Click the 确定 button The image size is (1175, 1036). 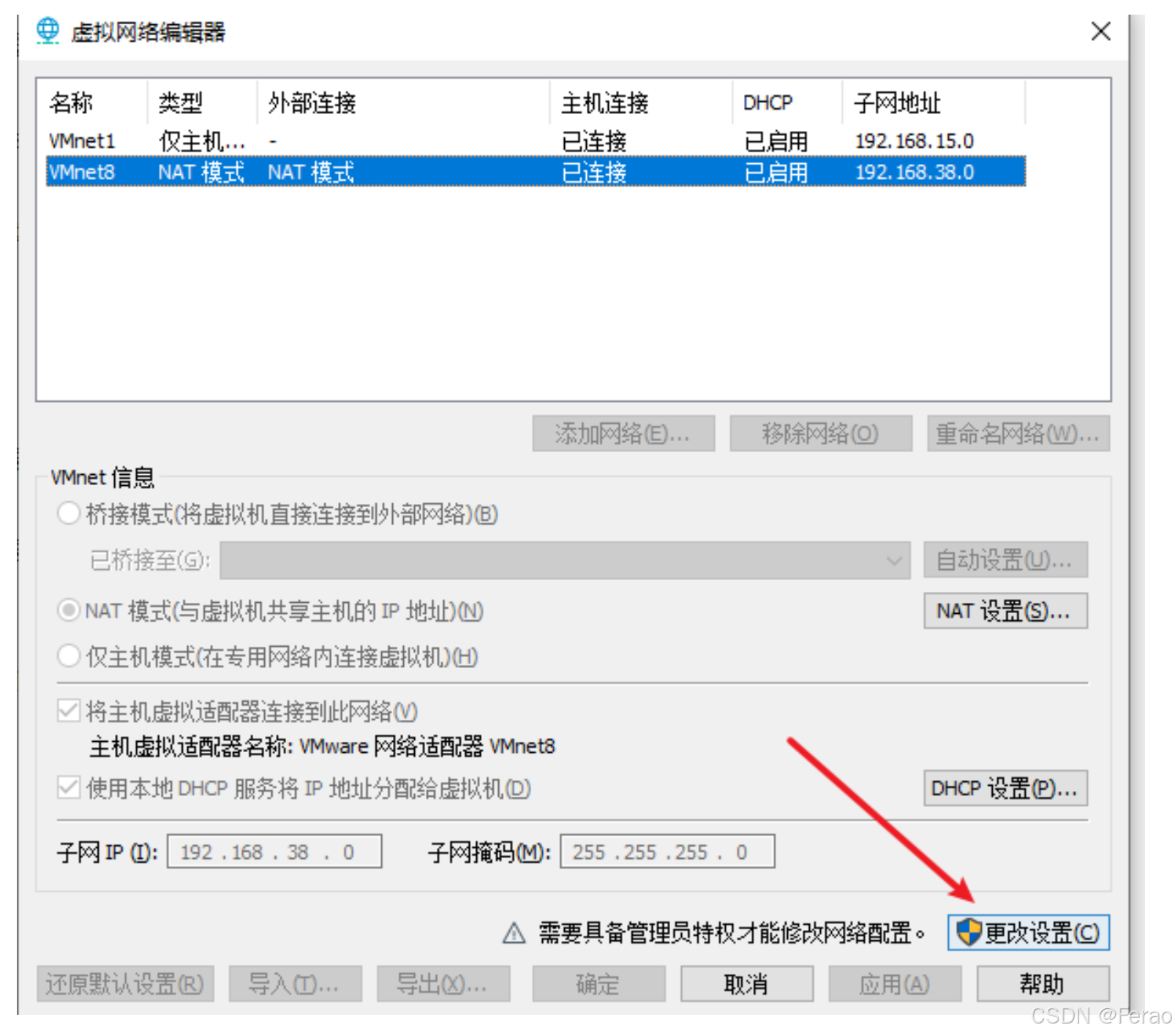[598, 984]
